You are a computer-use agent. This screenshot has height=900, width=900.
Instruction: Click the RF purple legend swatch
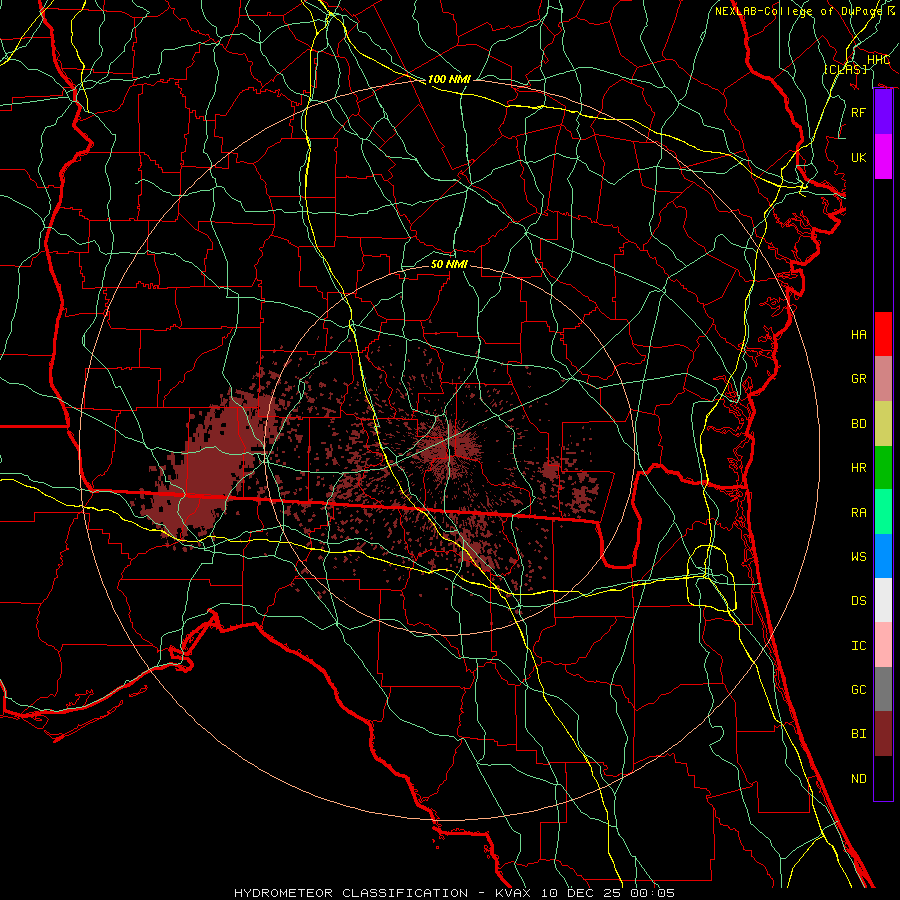tap(883, 112)
